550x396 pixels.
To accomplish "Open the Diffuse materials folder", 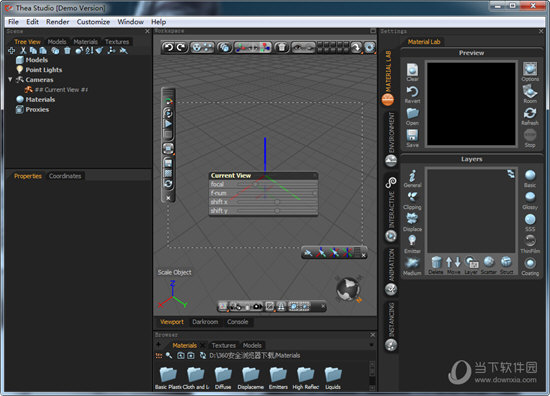I will tap(223, 378).
